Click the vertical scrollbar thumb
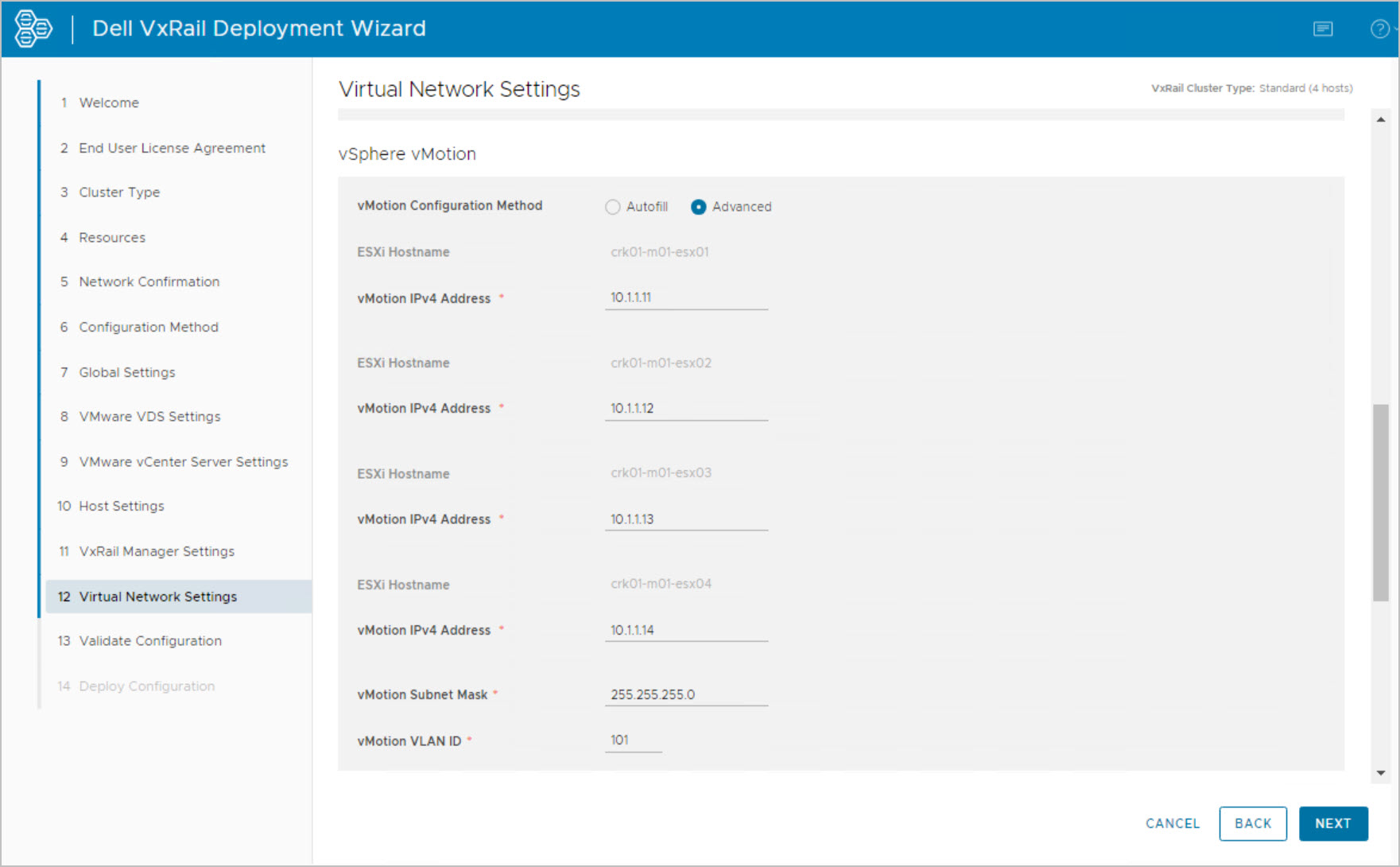Screen dimensions: 1400x867 (1381, 501)
